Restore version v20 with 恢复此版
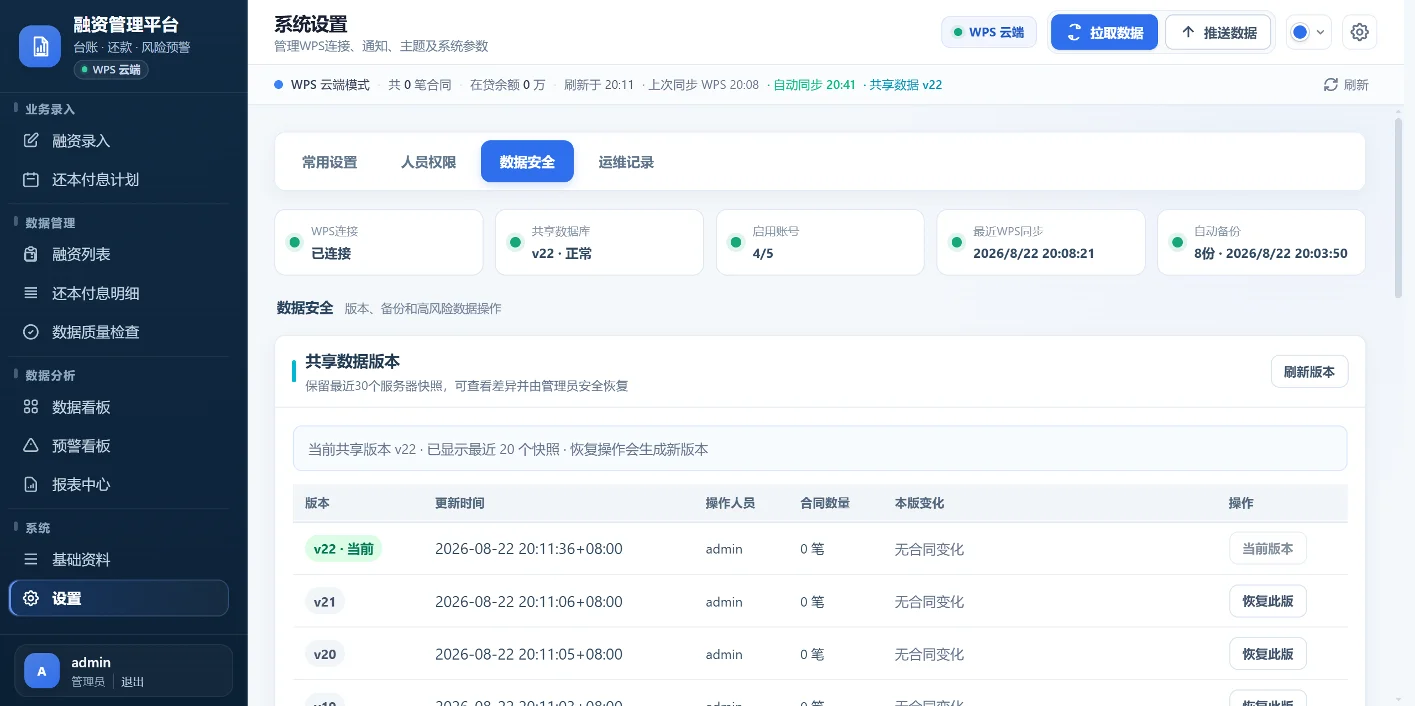Viewport: 1415px width, 706px height. [1267, 654]
